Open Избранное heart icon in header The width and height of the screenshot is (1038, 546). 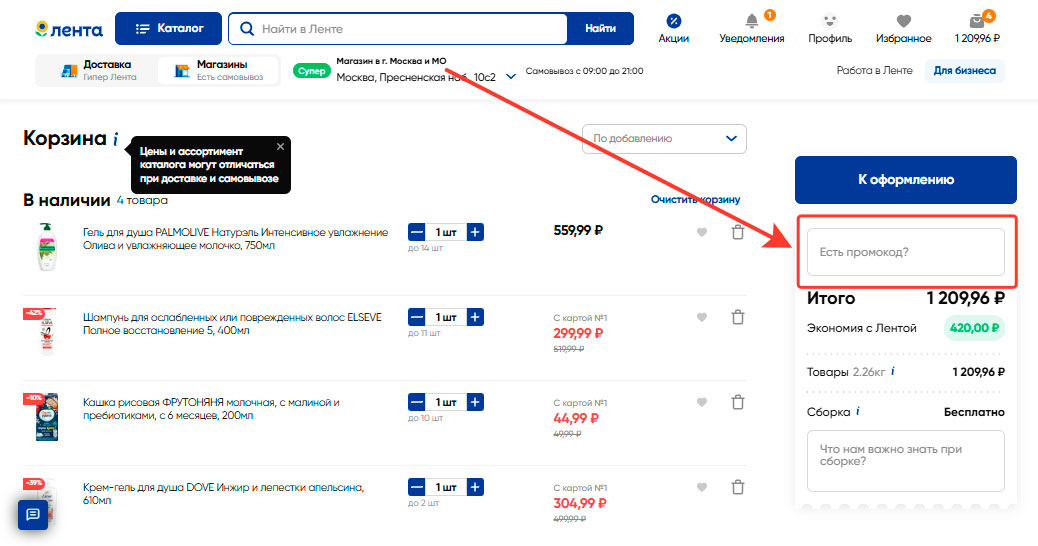(904, 29)
